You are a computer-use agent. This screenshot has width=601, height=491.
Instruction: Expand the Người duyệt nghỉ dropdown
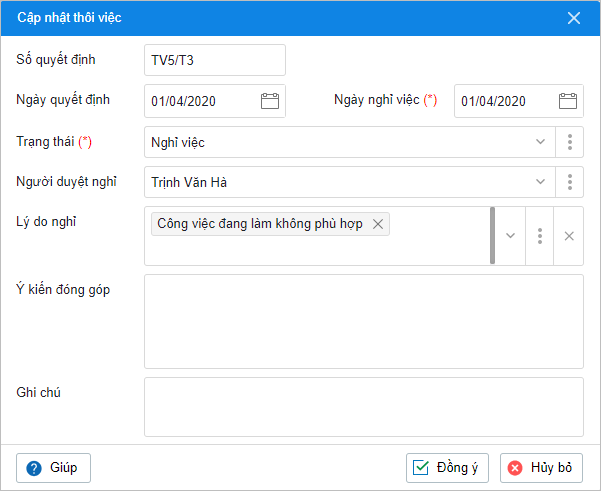pyautogui.click(x=540, y=182)
